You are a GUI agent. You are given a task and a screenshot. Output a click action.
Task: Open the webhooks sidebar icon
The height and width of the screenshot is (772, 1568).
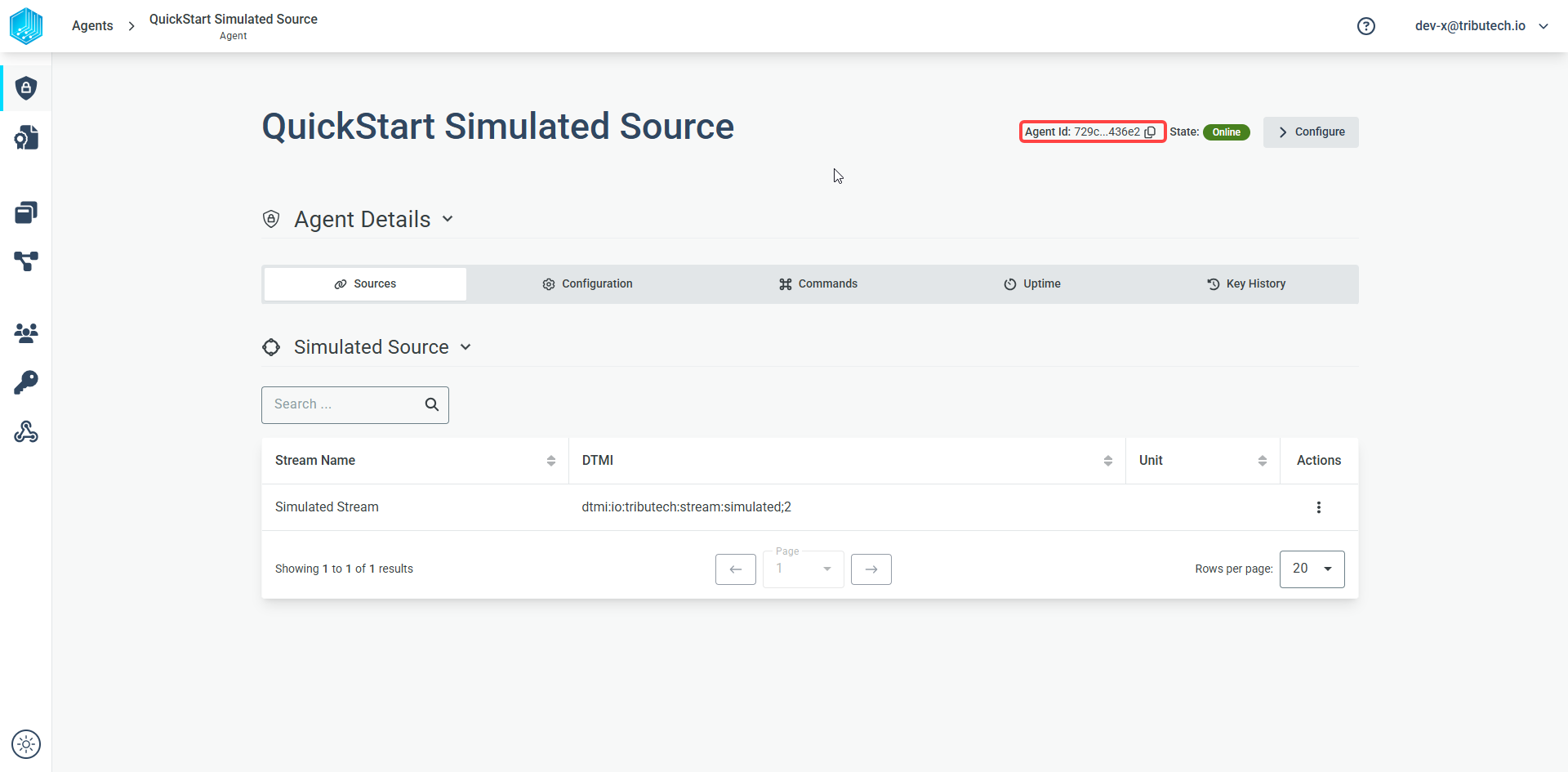point(26,431)
